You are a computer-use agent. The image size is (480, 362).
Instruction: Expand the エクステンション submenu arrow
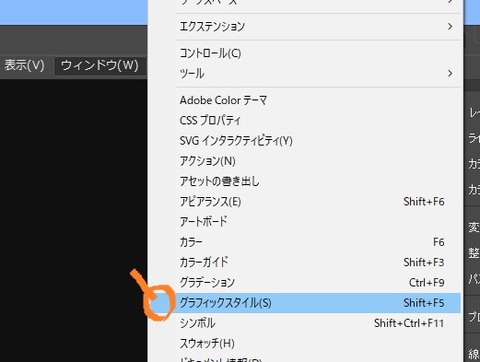(x=450, y=26)
